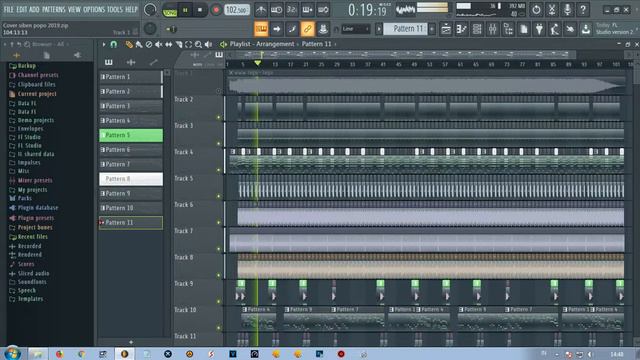The width and height of the screenshot is (640, 360).
Task: Click the playhead marker in the timeline ruler
Action: click(x=258, y=63)
